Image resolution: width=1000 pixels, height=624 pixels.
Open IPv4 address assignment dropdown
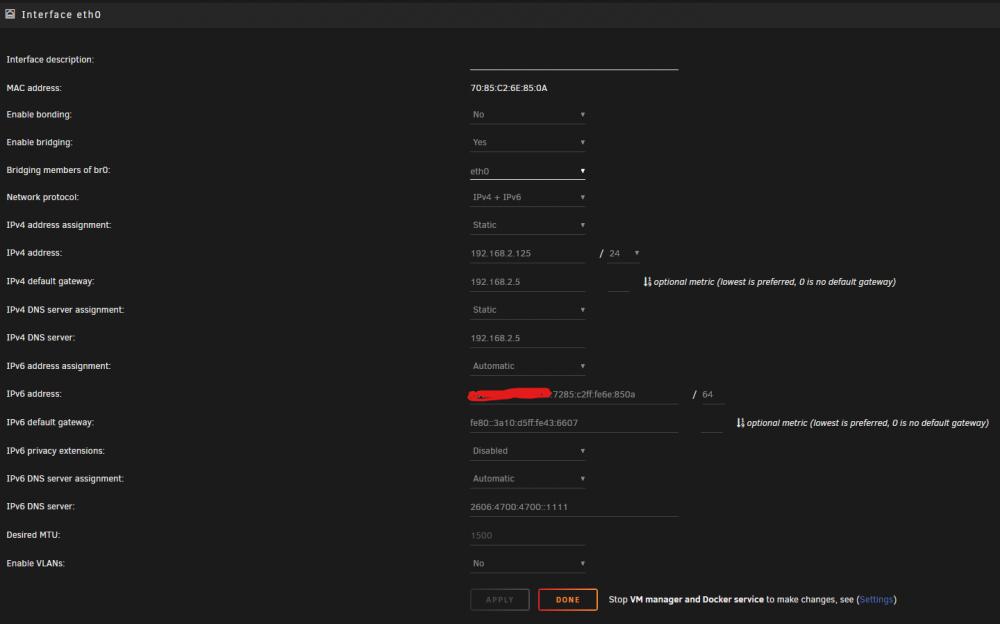(x=527, y=225)
